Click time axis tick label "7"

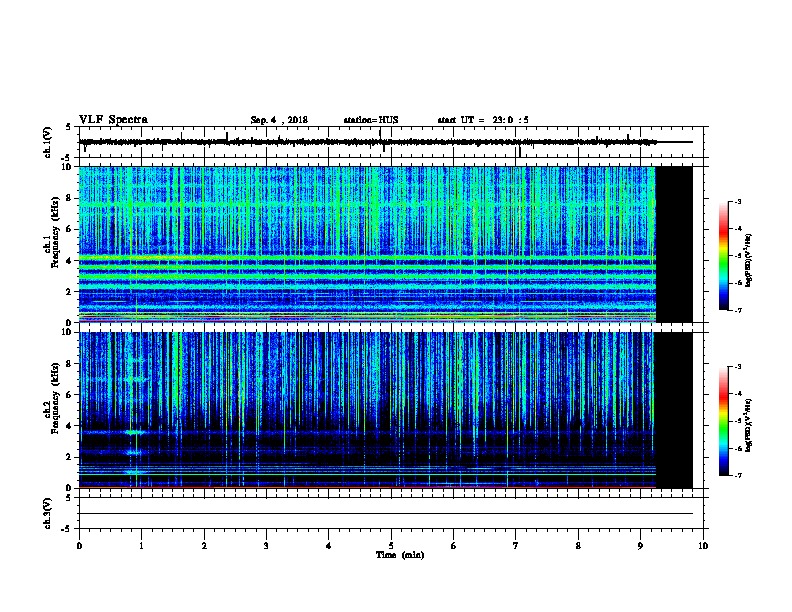click(x=516, y=546)
